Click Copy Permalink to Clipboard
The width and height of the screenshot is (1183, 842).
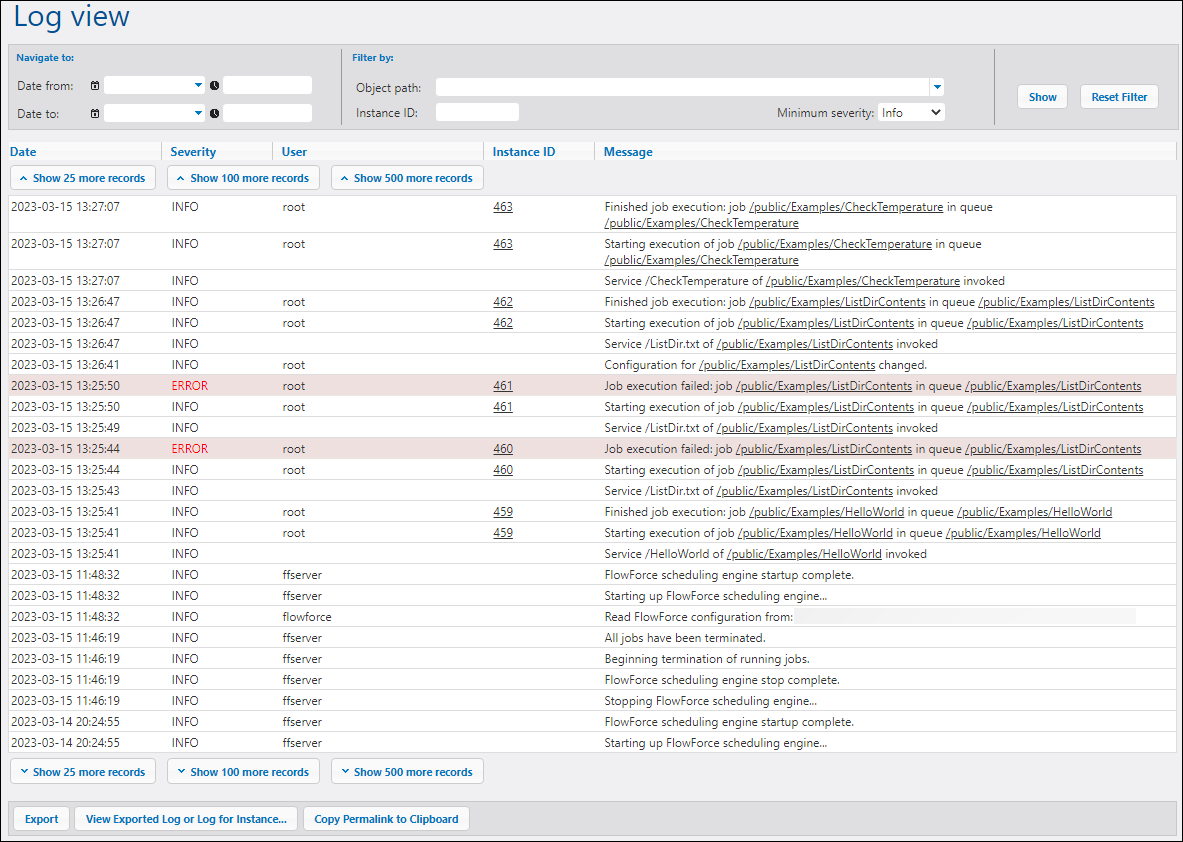pos(386,819)
